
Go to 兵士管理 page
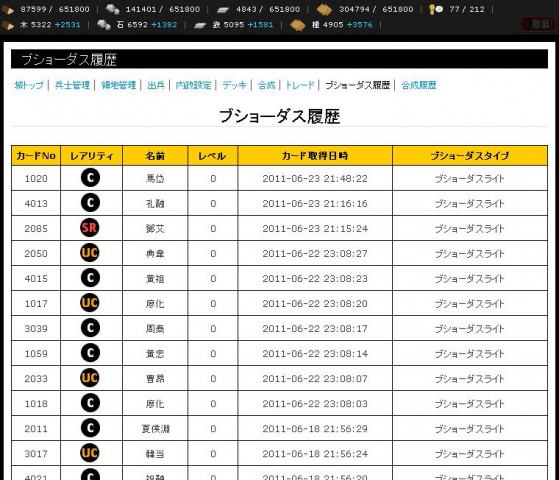[72, 85]
